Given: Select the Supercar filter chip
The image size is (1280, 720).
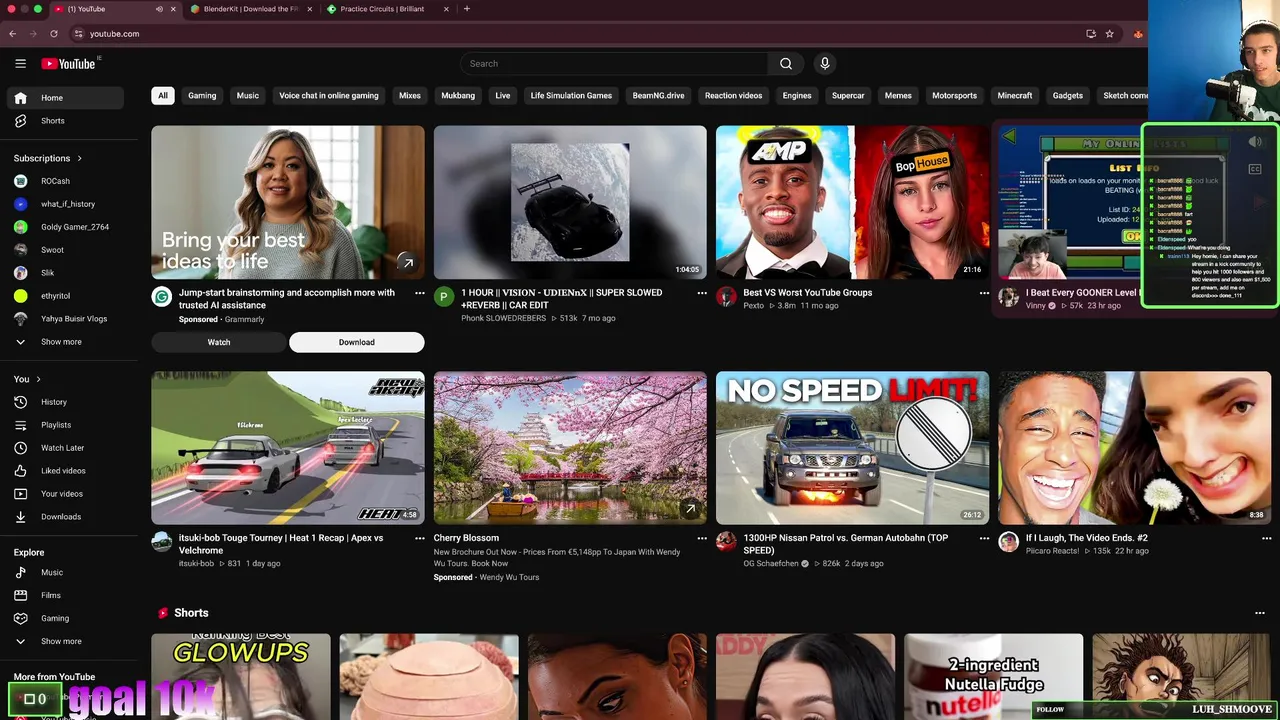Looking at the screenshot, I should tap(848, 96).
